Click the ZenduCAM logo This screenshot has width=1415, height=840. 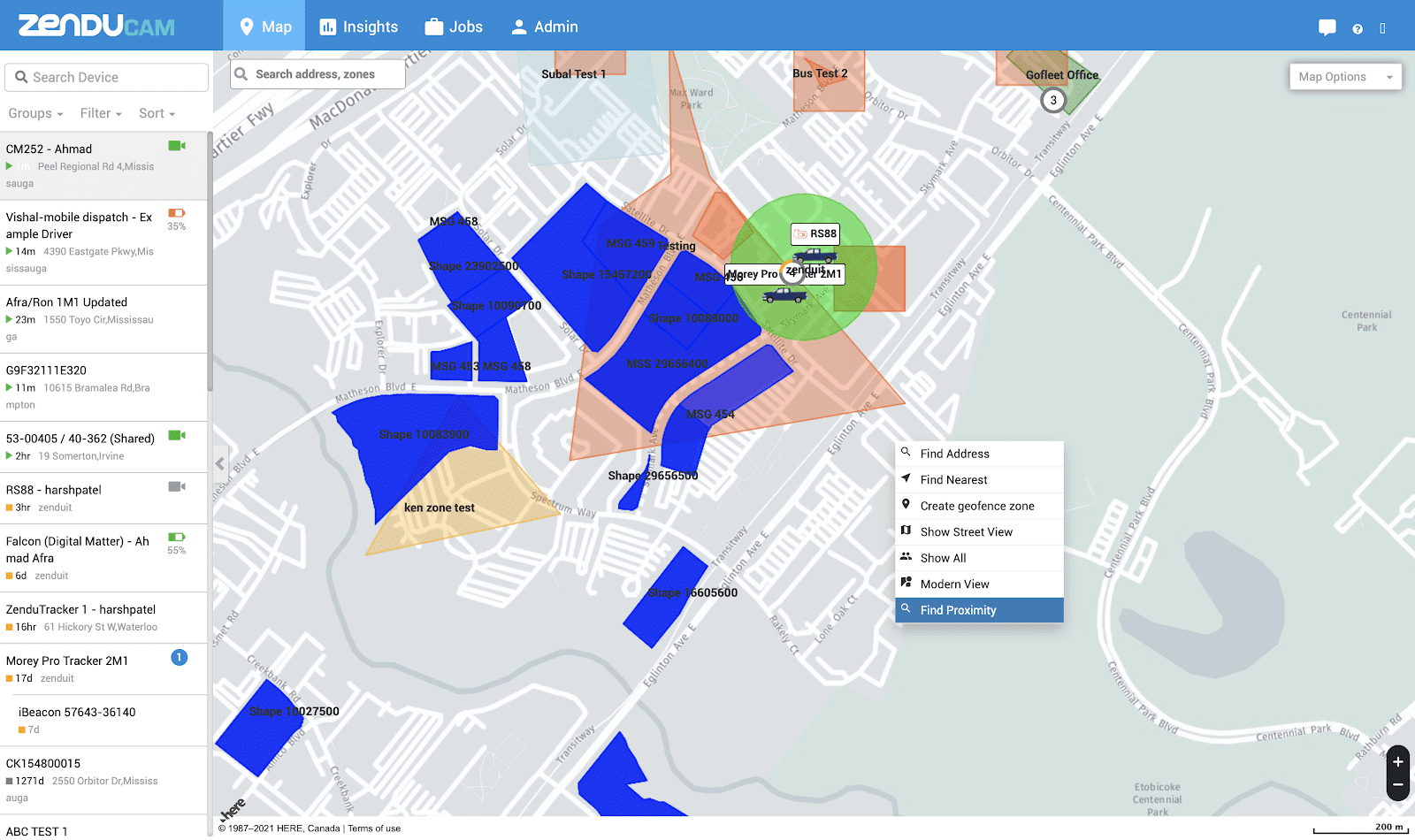tap(96, 26)
